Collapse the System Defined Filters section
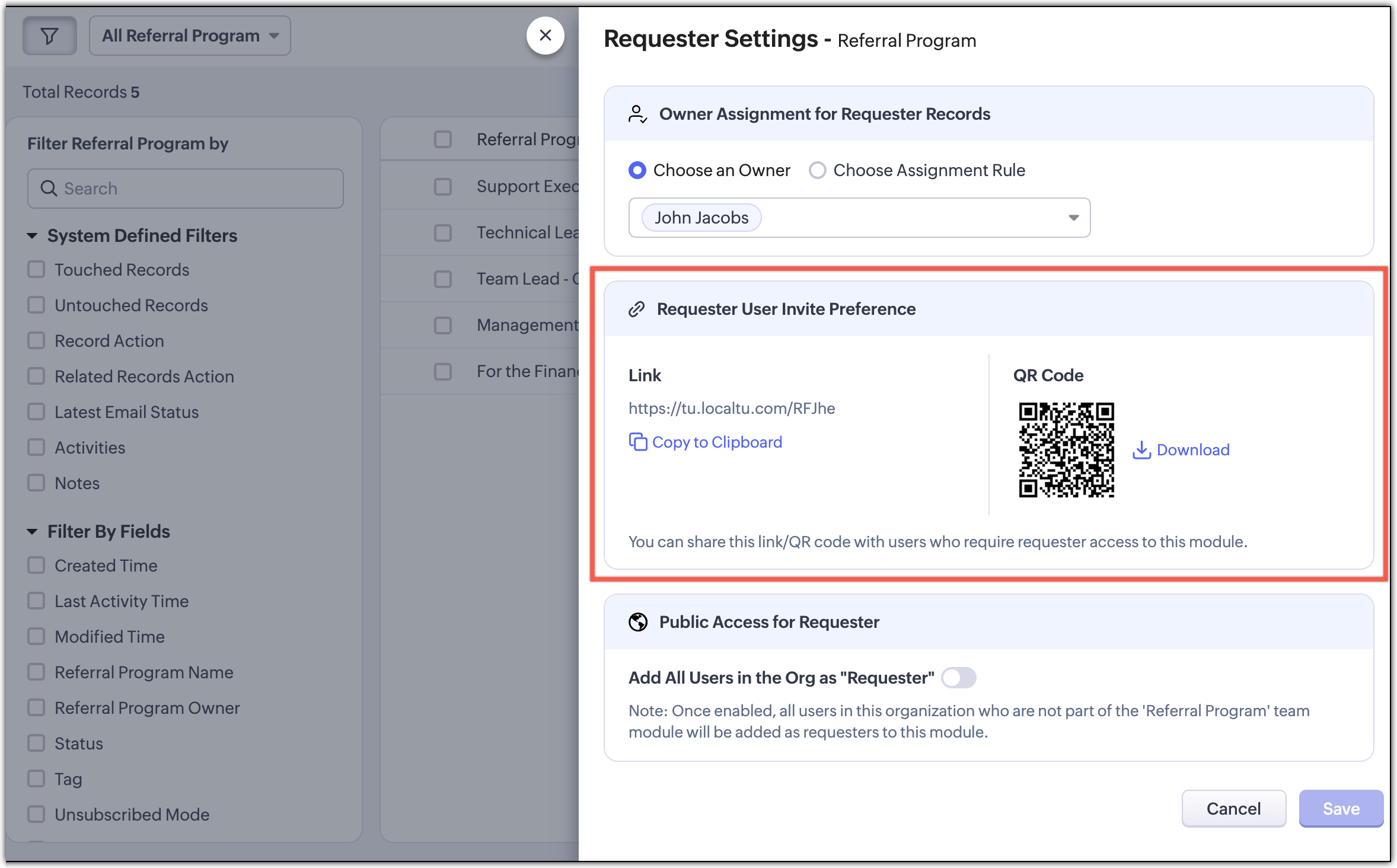Image resolution: width=1397 pixels, height=868 pixels. [33, 236]
